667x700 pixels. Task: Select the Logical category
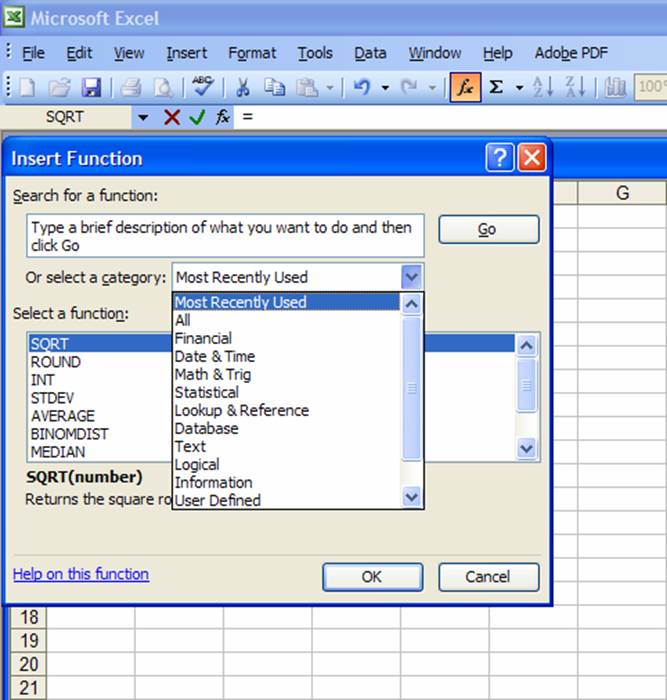click(x=287, y=465)
